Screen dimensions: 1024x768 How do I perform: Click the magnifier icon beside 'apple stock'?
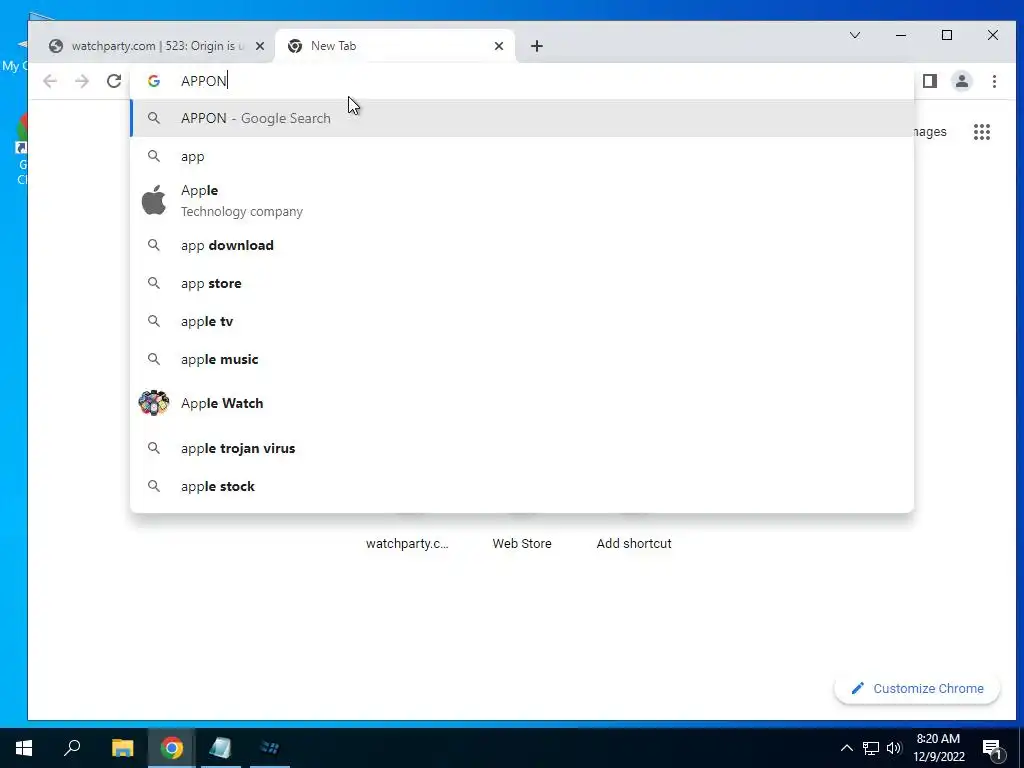coord(153,486)
